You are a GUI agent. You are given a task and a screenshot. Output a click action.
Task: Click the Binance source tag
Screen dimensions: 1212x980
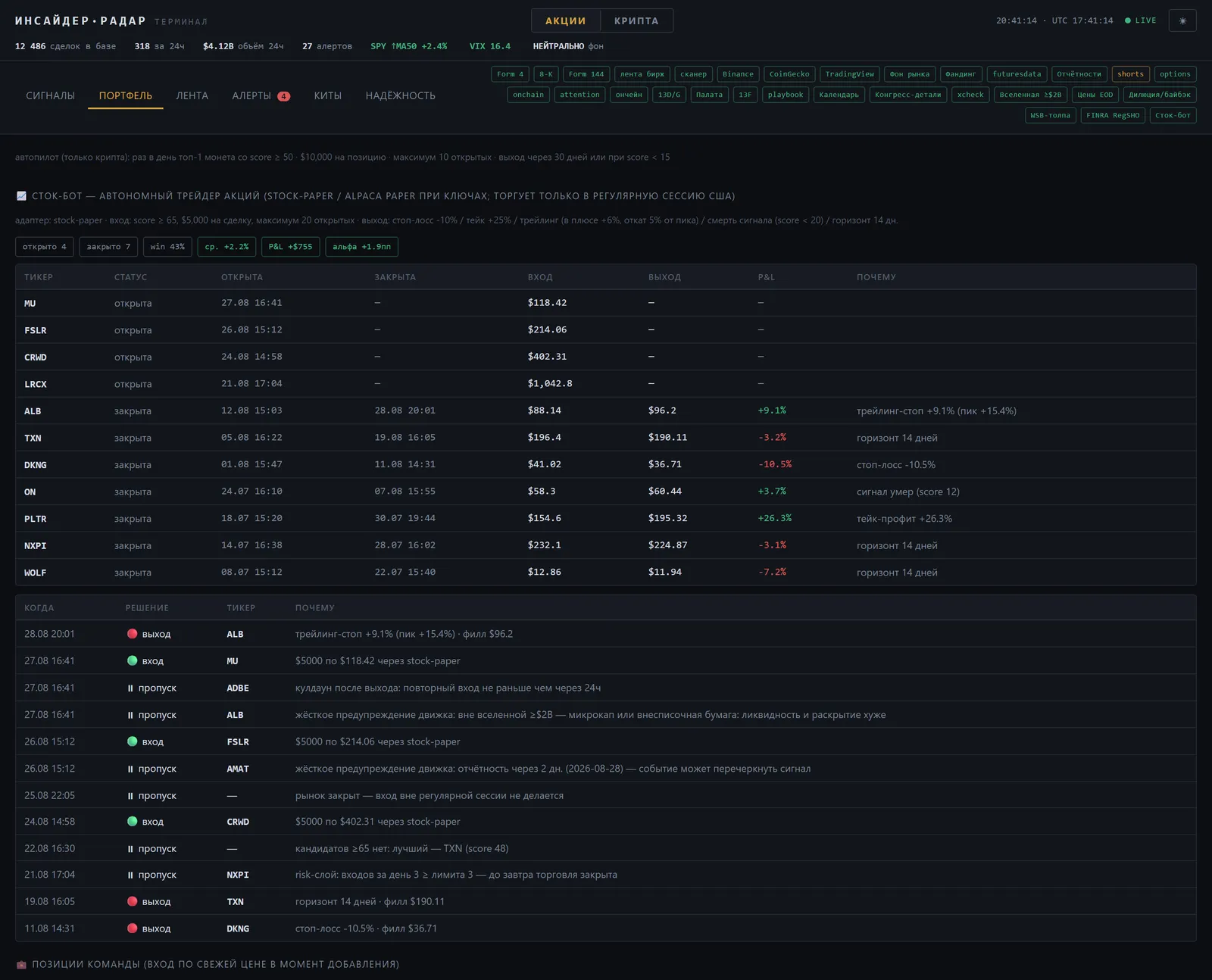pos(738,74)
